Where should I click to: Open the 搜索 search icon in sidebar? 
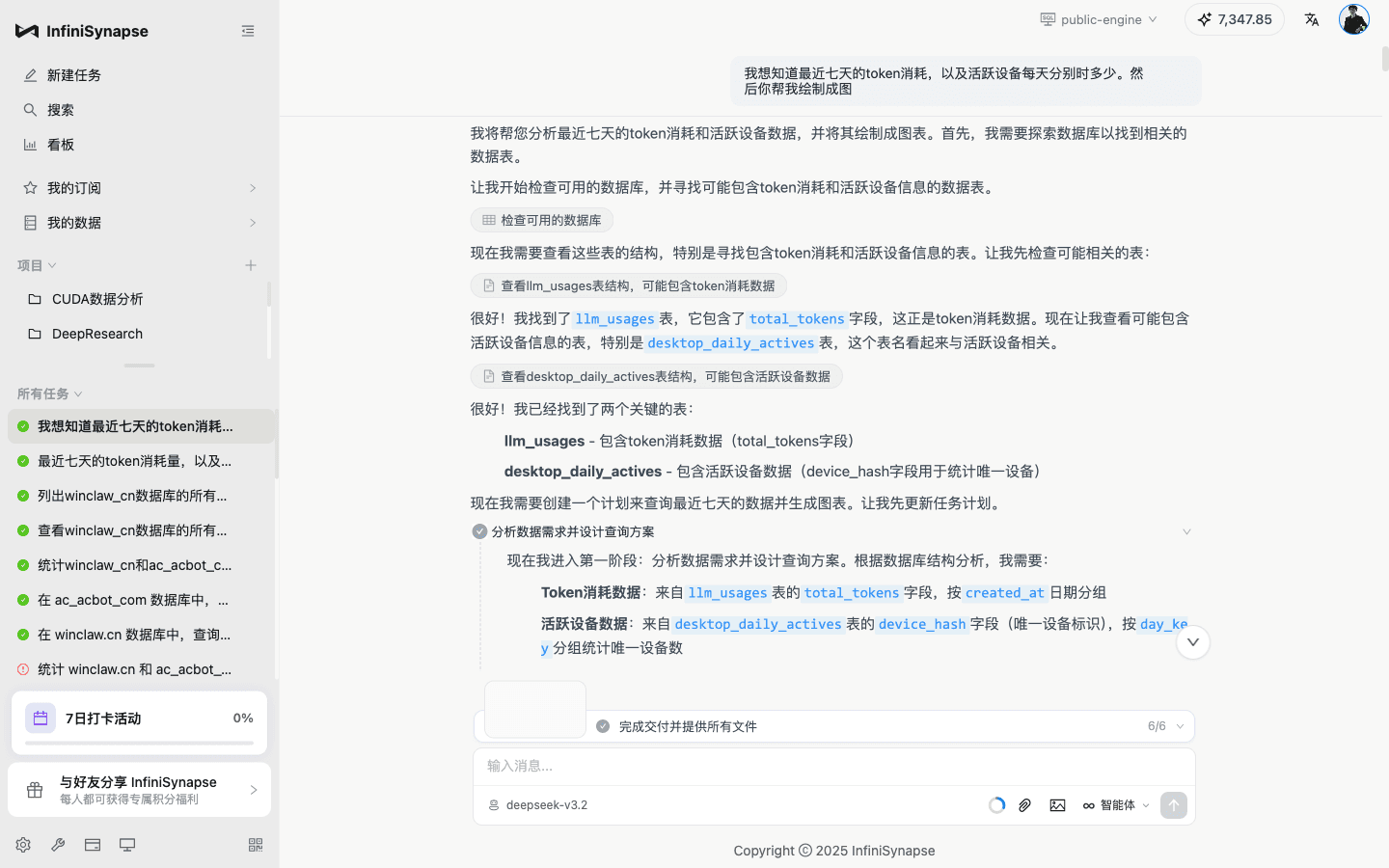pos(30,109)
